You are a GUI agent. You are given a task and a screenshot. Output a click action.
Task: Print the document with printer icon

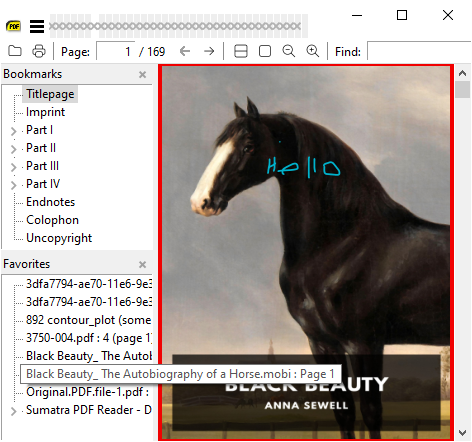tap(39, 51)
